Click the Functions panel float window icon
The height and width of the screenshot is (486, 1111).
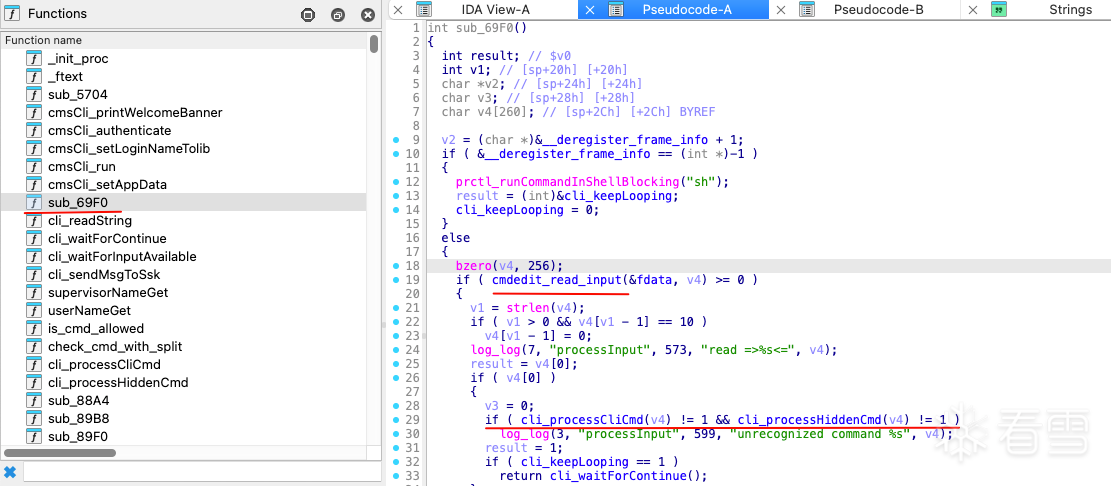tap(338, 14)
